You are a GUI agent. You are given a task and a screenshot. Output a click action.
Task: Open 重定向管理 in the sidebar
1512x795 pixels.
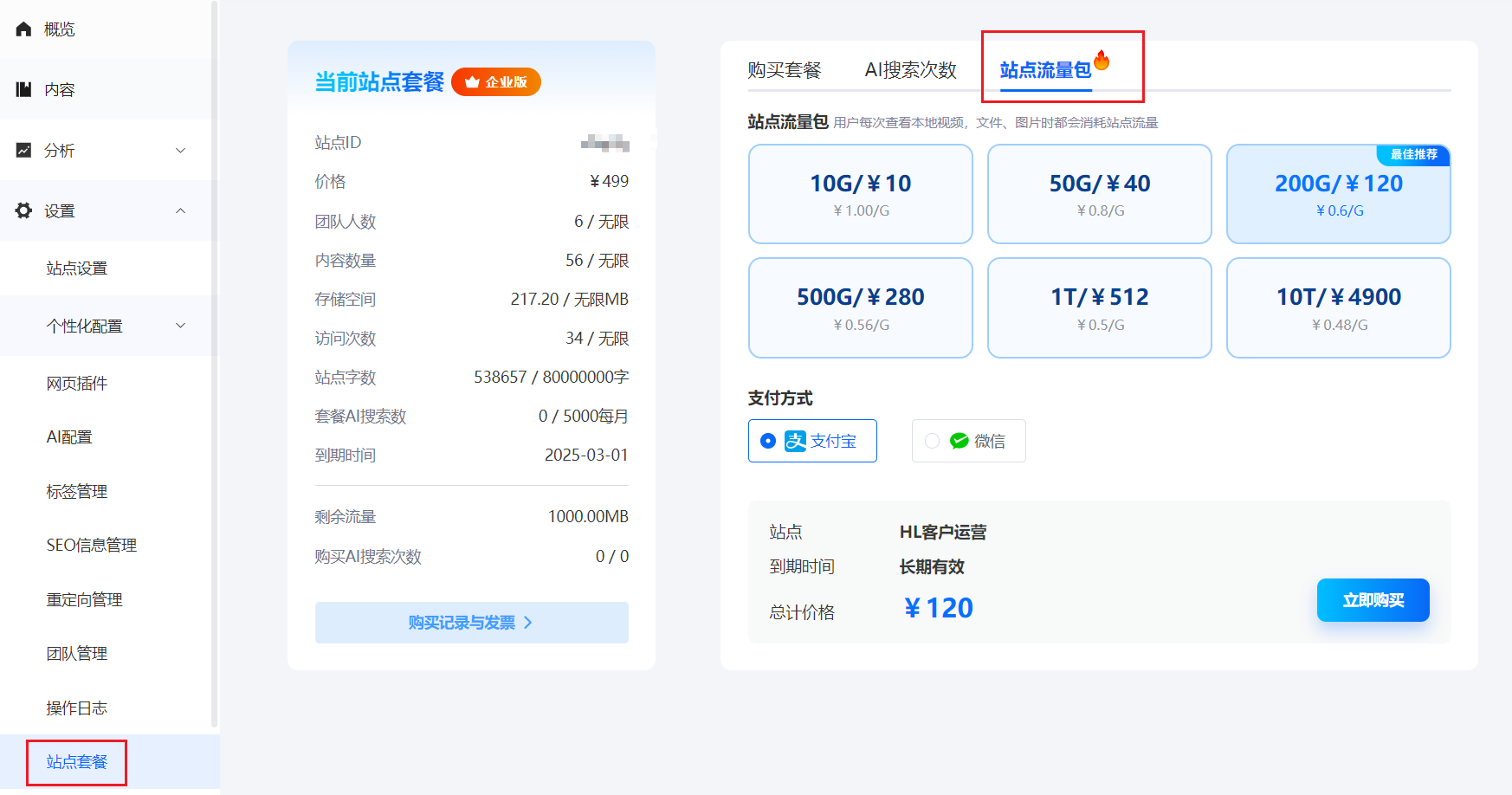click(x=84, y=600)
